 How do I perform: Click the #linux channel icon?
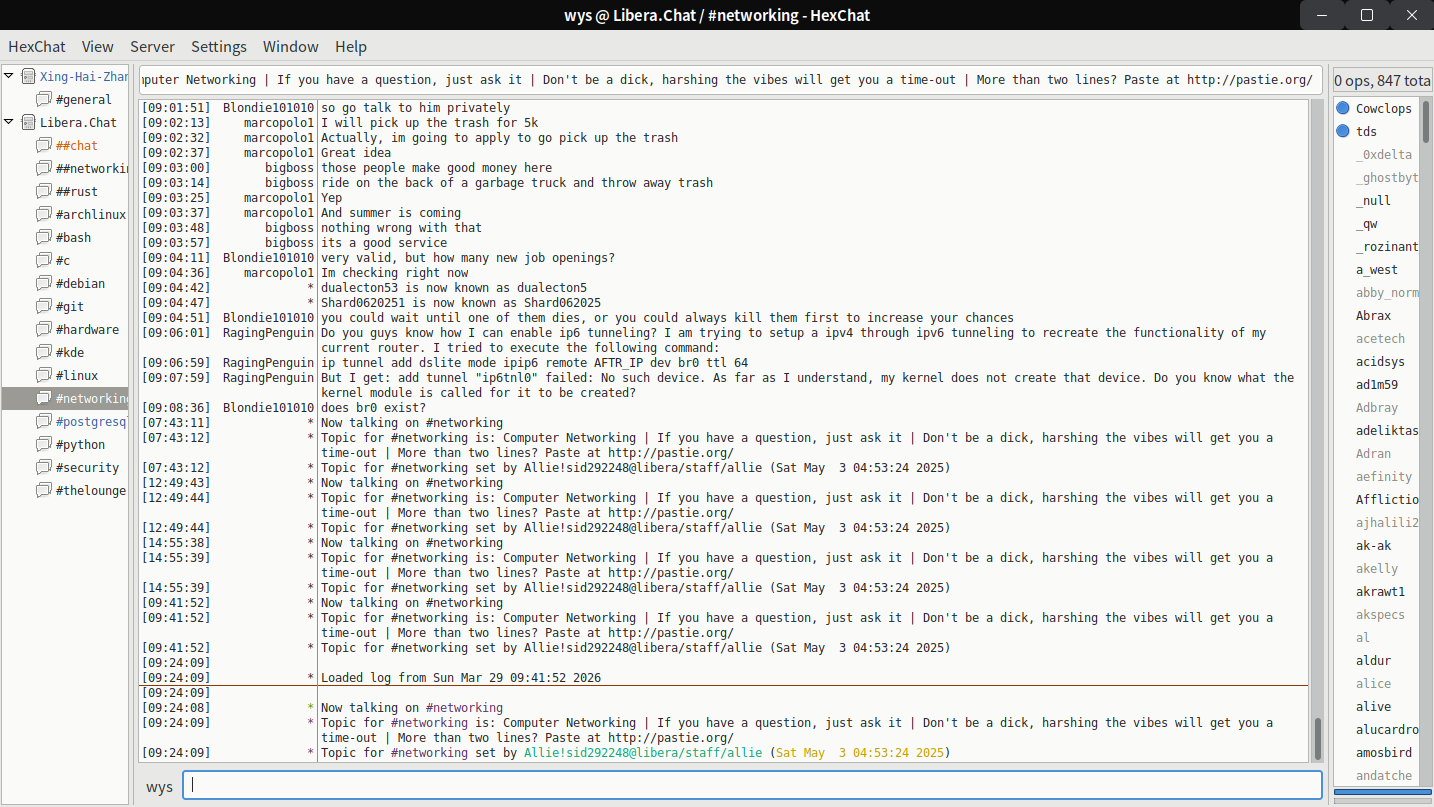44,375
